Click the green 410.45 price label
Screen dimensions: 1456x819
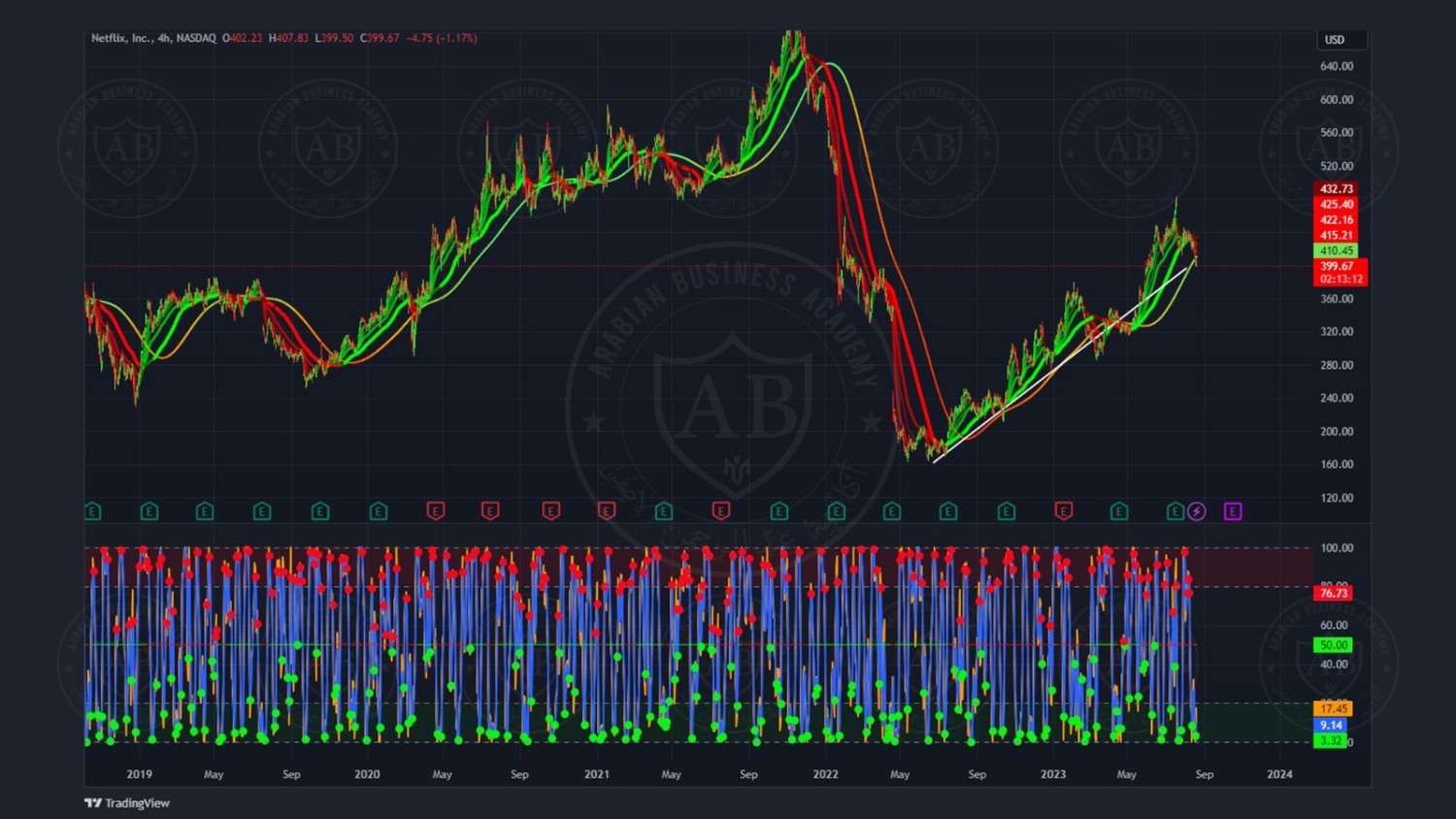[x=1336, y=251]
